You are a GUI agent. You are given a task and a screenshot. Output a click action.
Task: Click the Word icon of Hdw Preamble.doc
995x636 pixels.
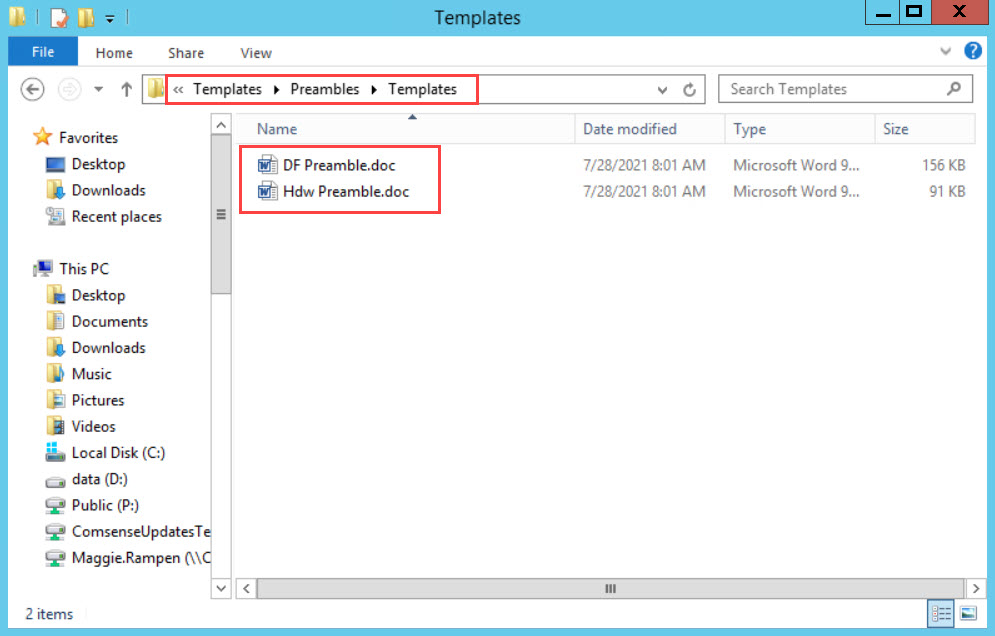pyautogui.click(x=267, y=191)
